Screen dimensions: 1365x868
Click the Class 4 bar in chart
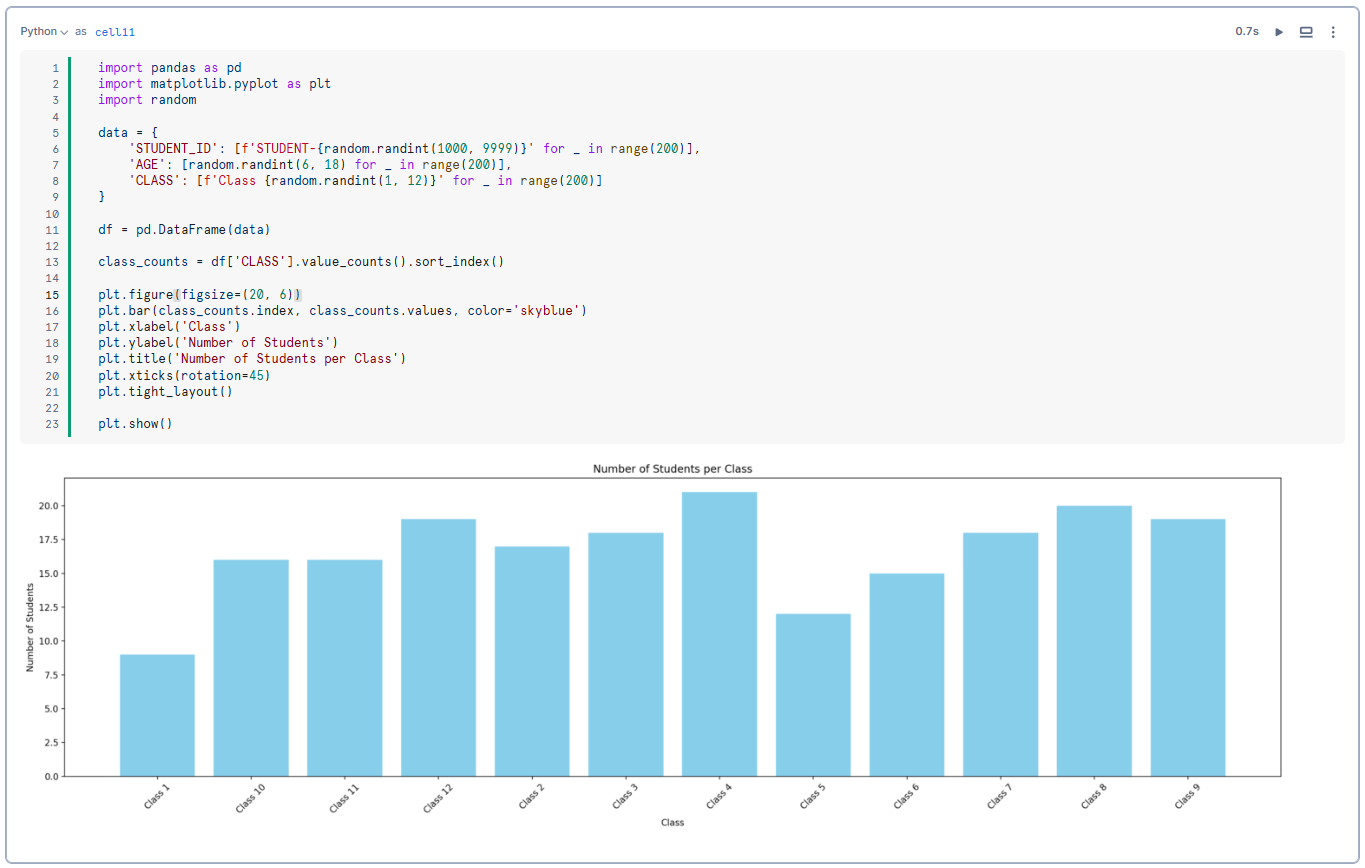pos(719,634)
